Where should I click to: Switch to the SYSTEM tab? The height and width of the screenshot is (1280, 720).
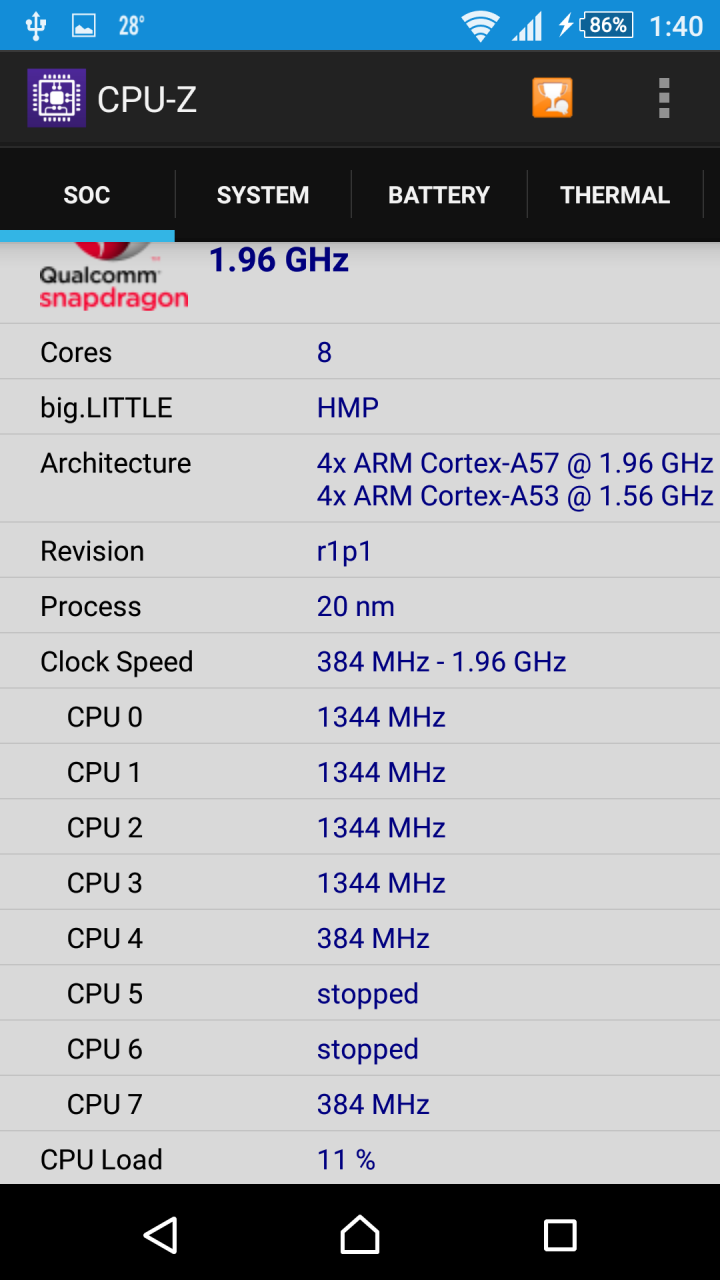[263, 195]
